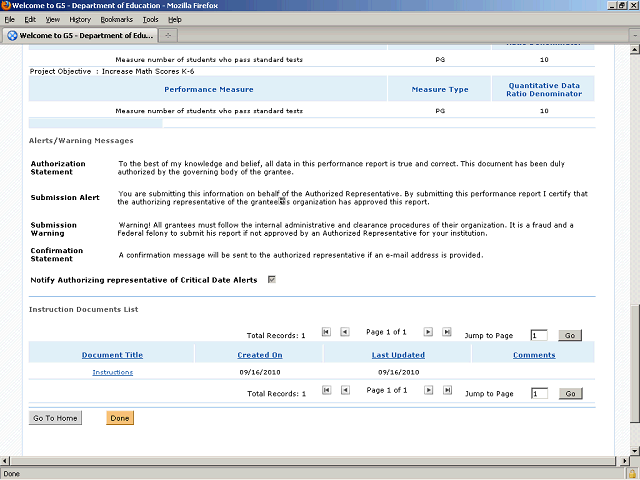Click the Performance Measure column header
This screenshot has height=480, width=640.
209,89
